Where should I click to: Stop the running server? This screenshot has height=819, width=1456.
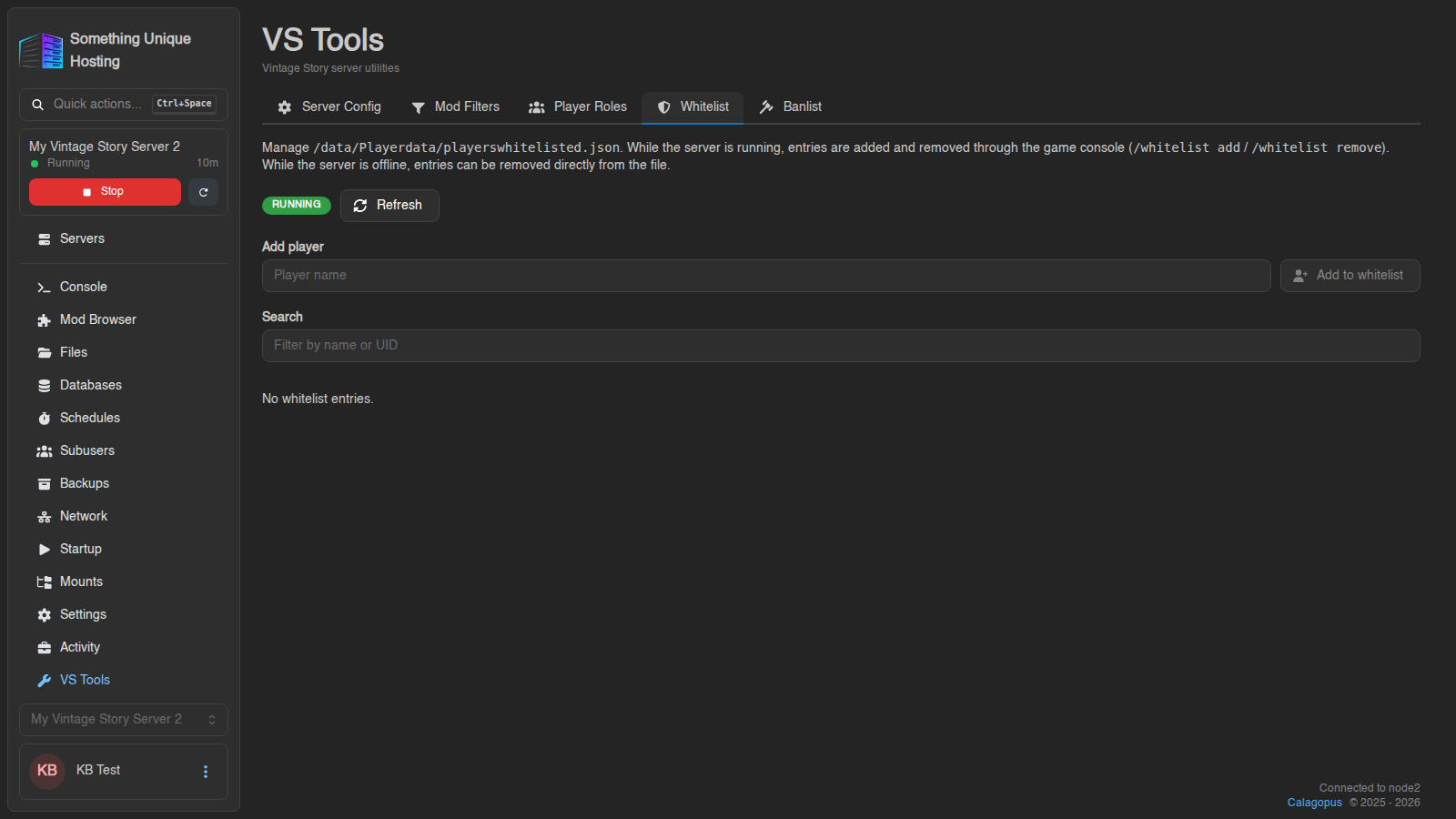(x=105, y=192)
